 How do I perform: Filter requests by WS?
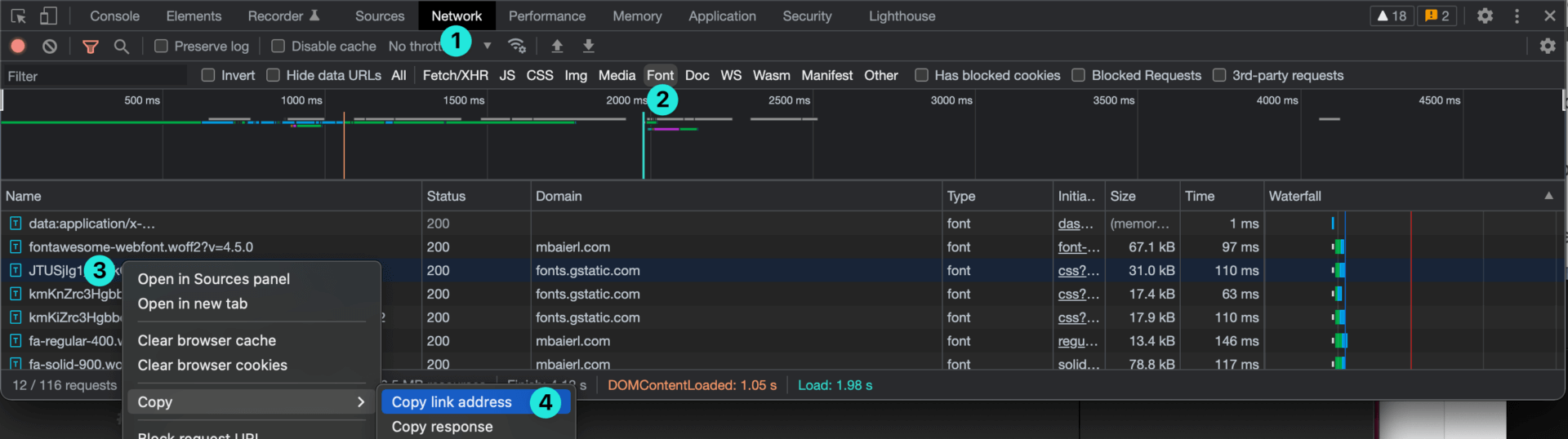[731, 75]
